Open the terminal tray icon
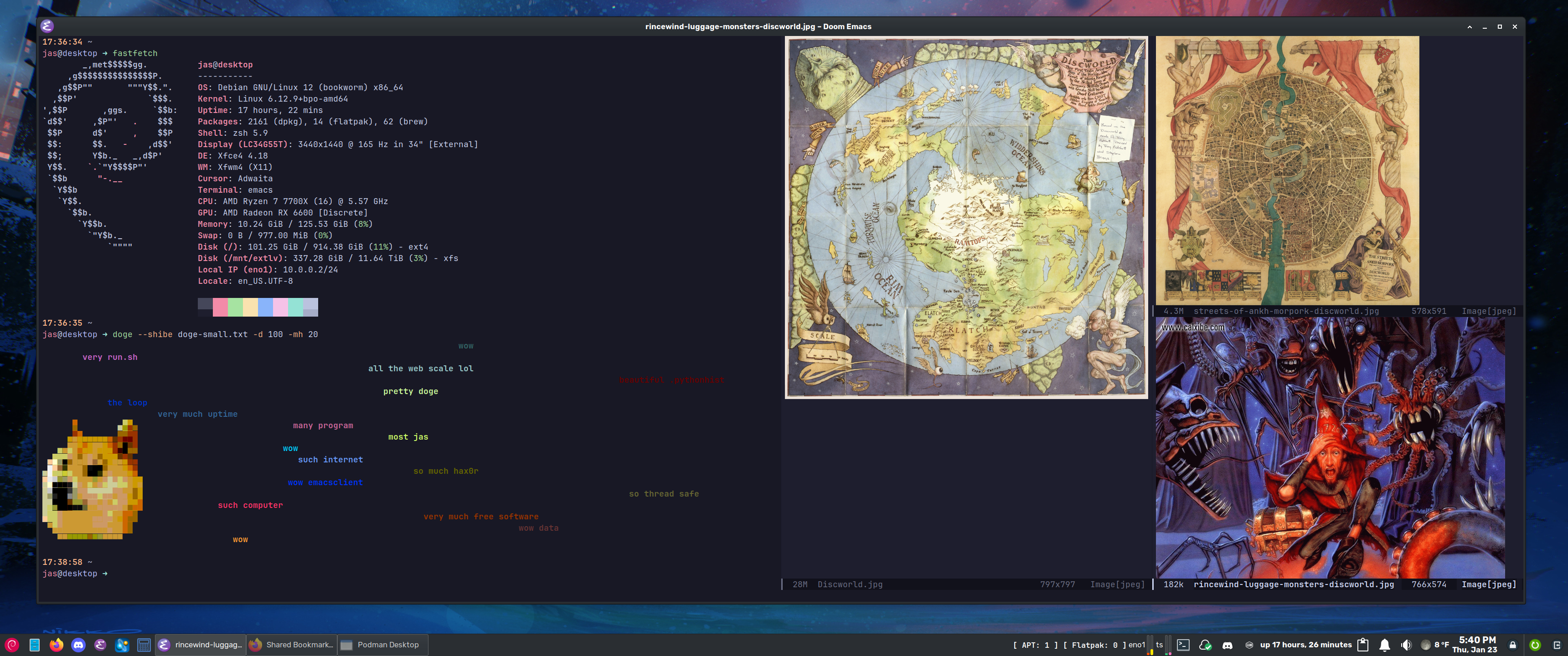 [x=1183, y=645]
